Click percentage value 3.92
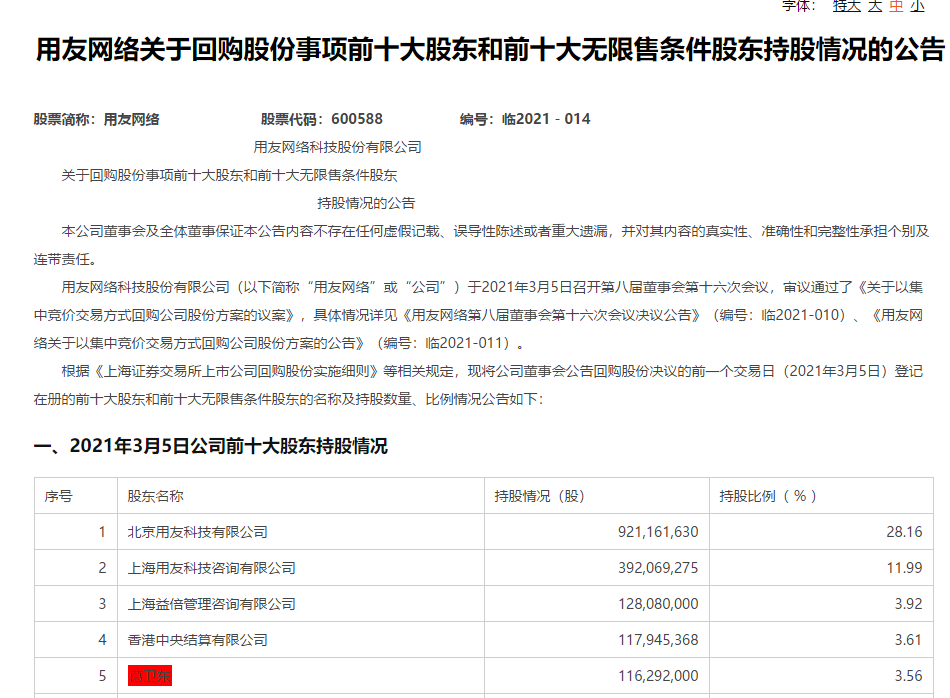The image size is (950, 698). coord(908,604)
